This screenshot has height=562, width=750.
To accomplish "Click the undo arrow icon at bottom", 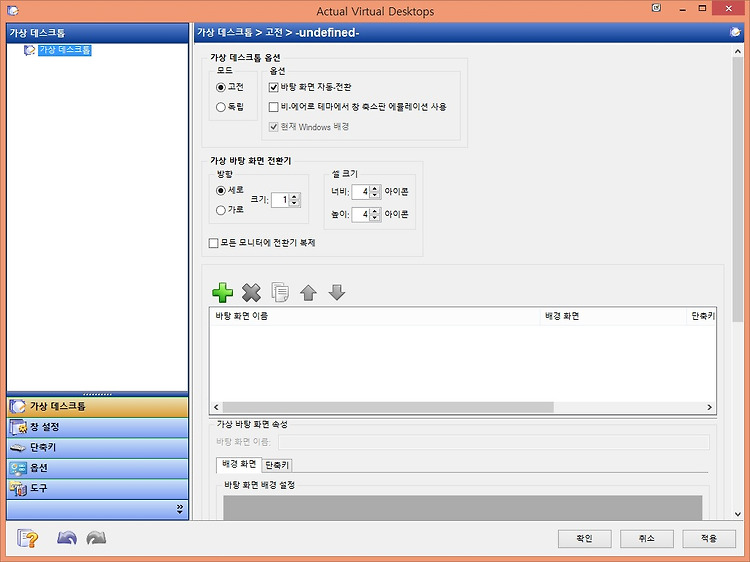I will click(67, 539).
